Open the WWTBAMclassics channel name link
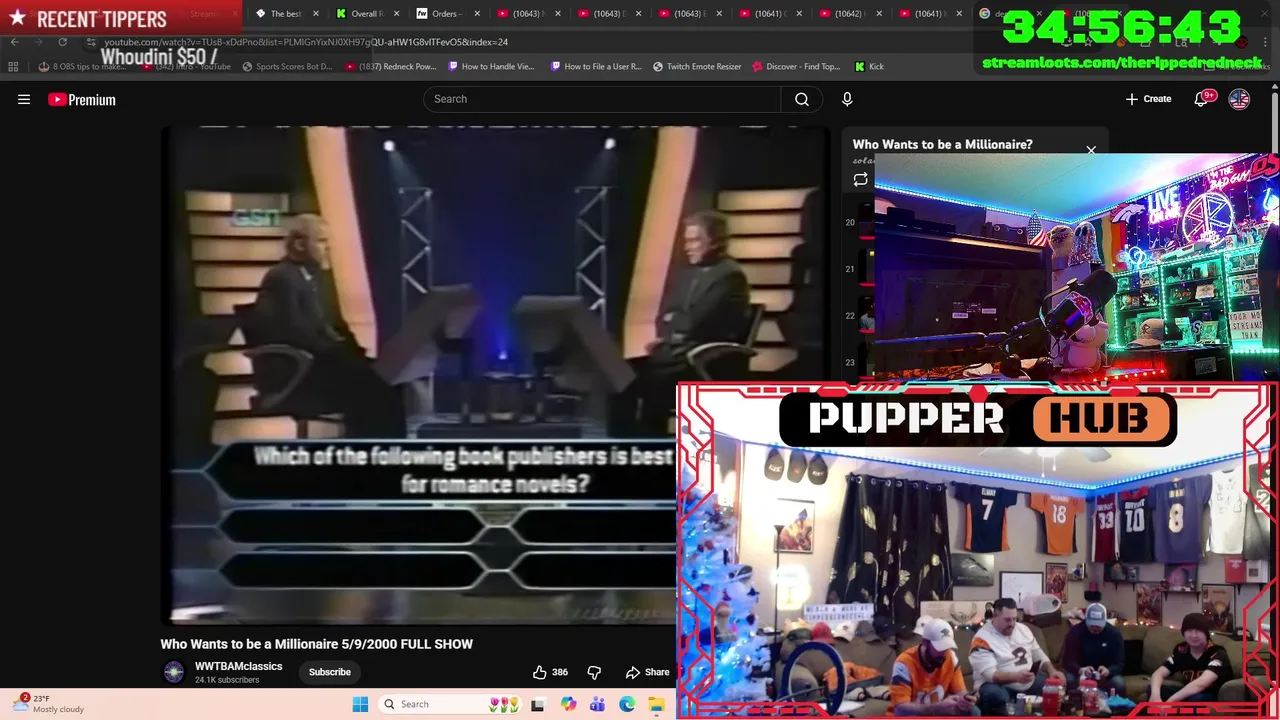 pyautogui.click(x=238, y=666)
